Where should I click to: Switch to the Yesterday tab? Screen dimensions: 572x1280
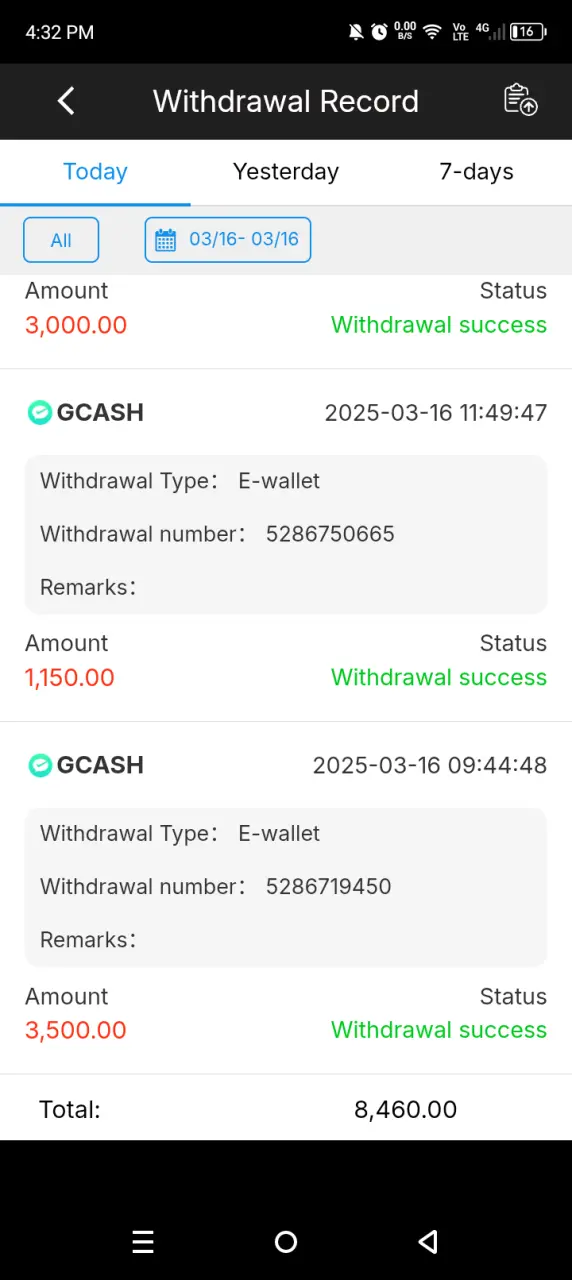click(x=286, y=172)
